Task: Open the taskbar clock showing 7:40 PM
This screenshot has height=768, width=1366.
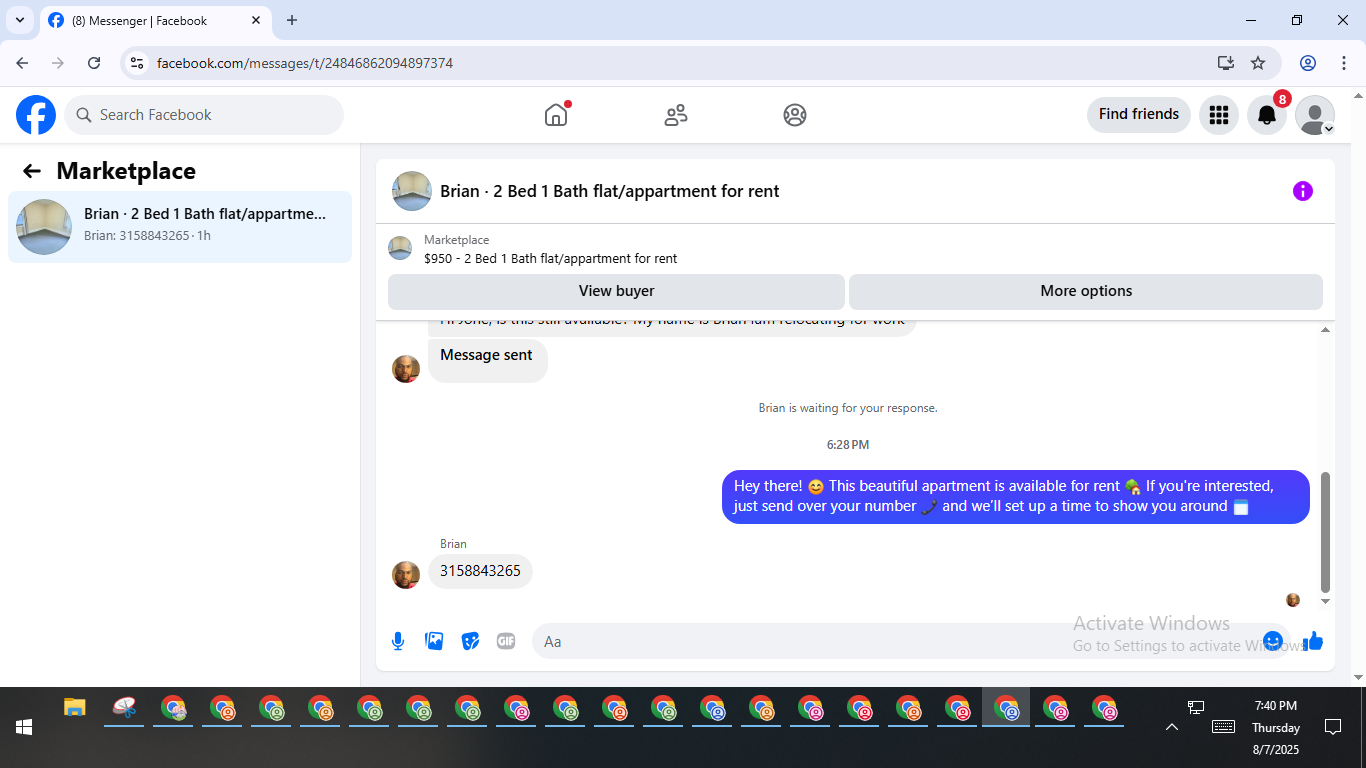Action: click(1276, 727)
